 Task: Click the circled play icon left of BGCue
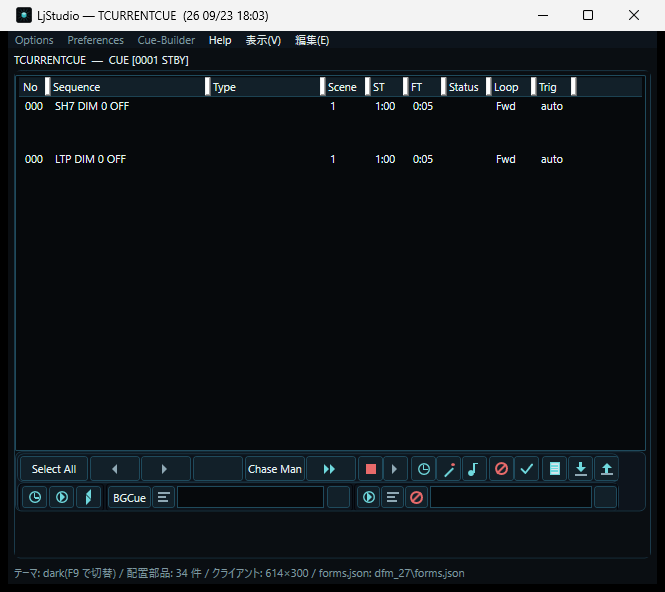click(62, 497)
